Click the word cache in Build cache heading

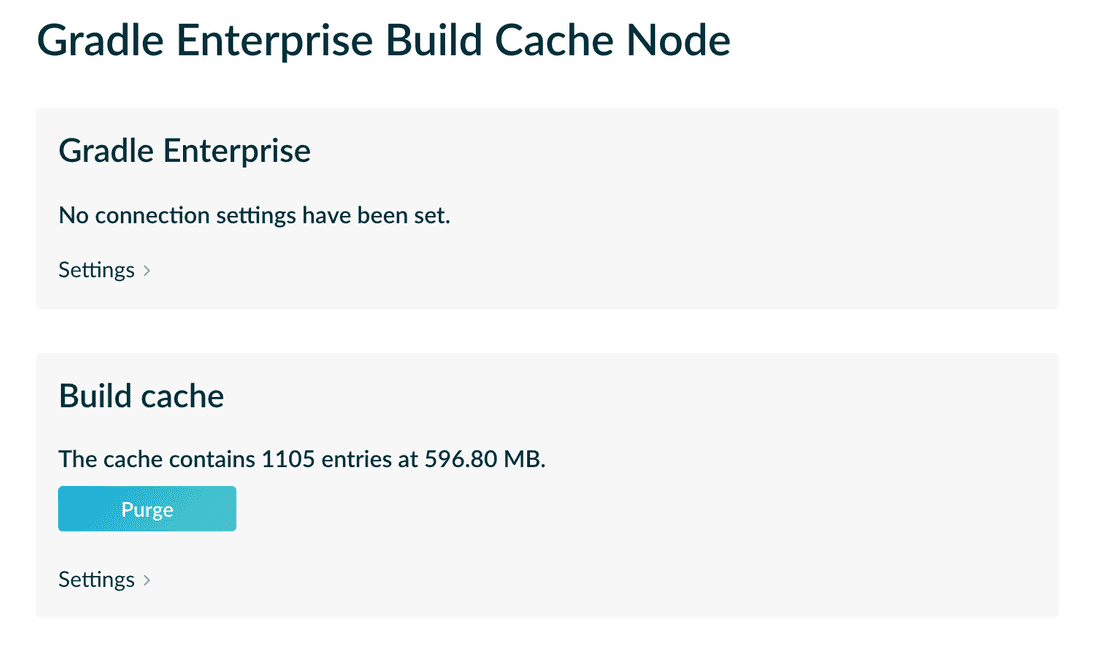point(183,396)
